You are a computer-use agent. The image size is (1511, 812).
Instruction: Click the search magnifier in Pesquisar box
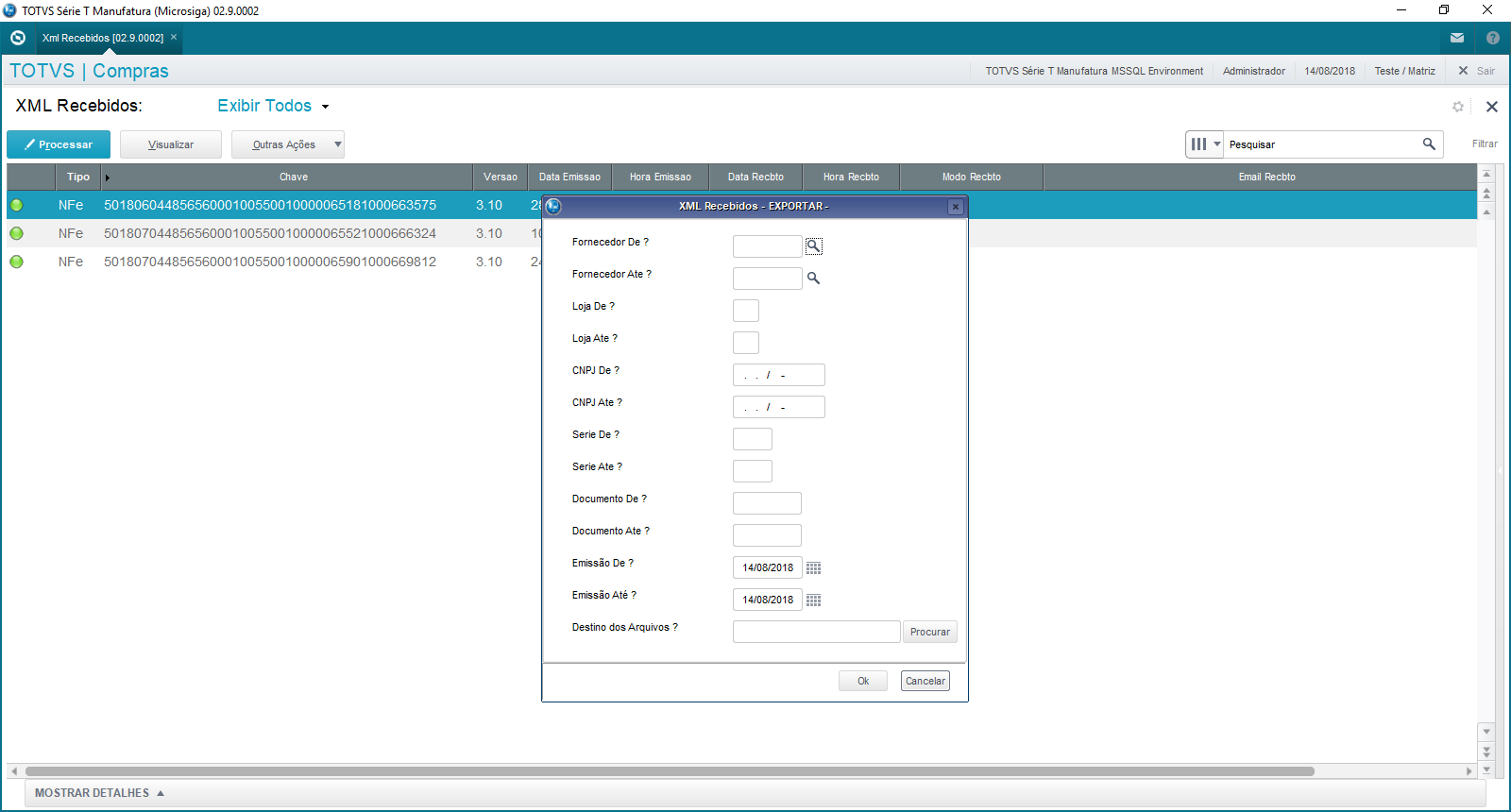(1429, 144)
